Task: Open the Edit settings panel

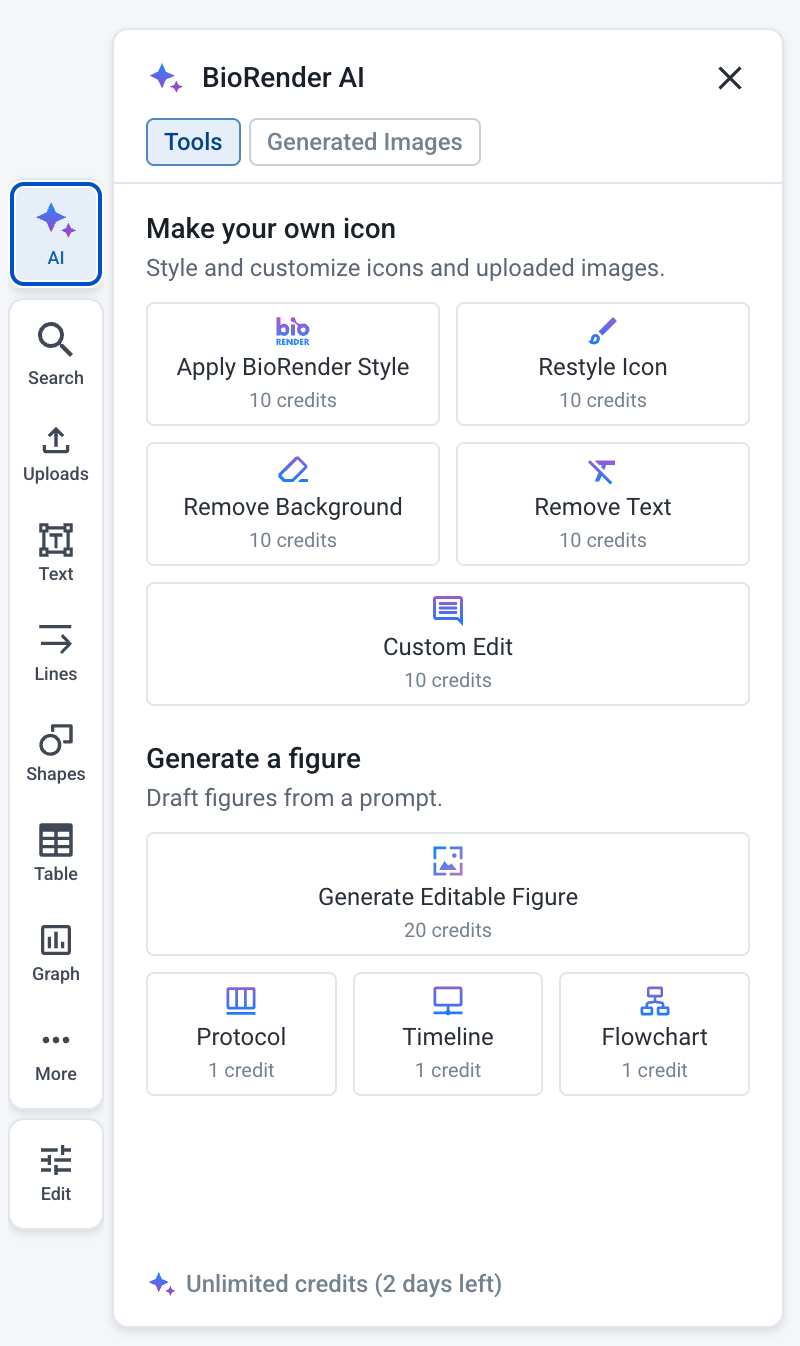Action: click(x=56, y=1174)
